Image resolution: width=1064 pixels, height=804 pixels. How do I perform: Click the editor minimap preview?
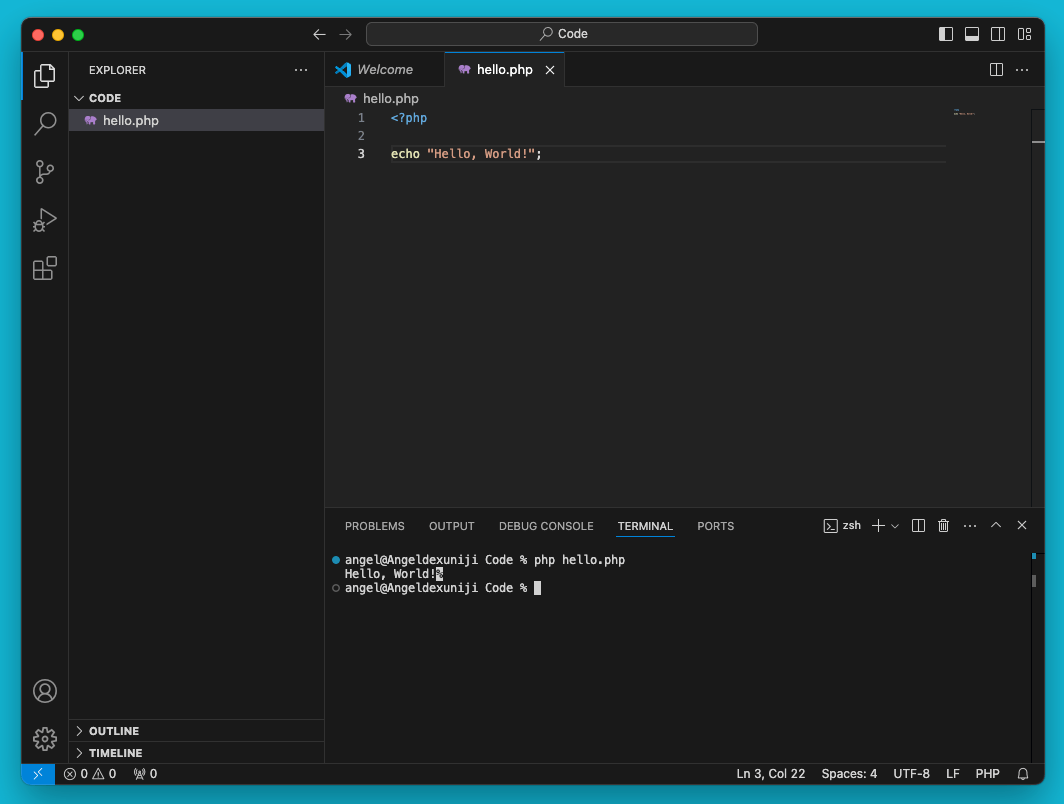point(964,113)
